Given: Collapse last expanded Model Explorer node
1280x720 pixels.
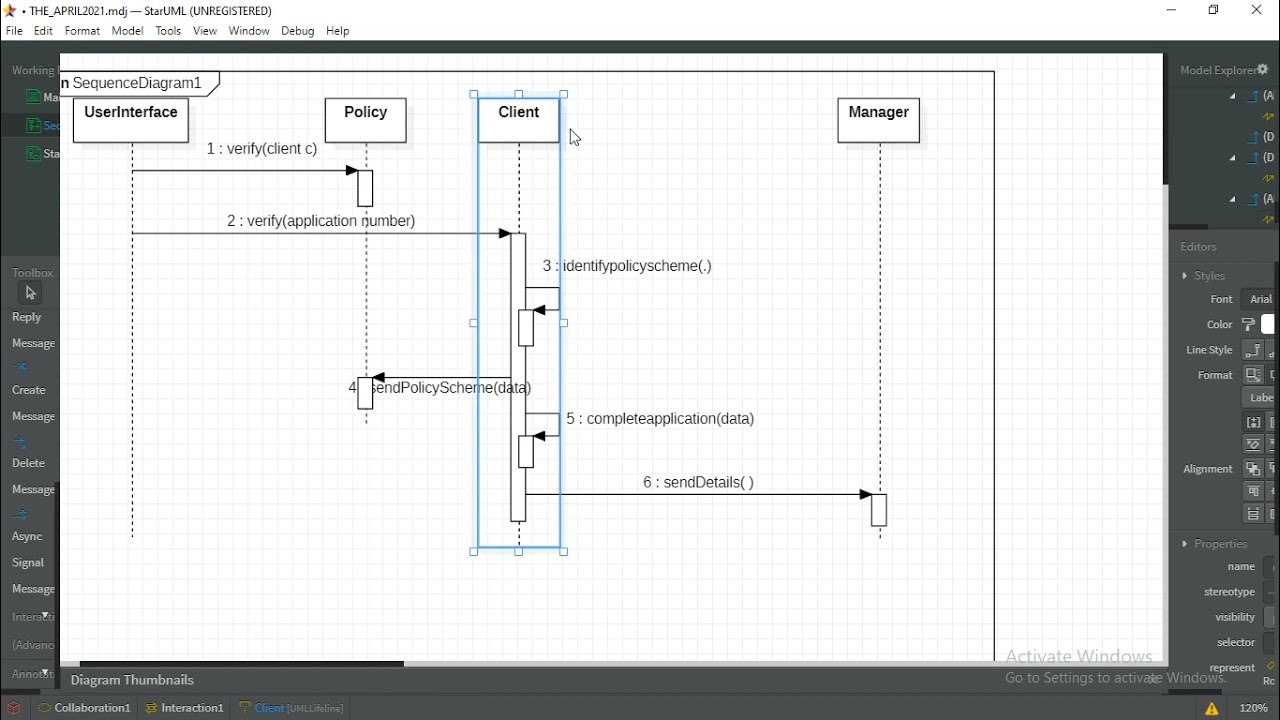Looking at the screenshot, I should (x=1233, y=200).
